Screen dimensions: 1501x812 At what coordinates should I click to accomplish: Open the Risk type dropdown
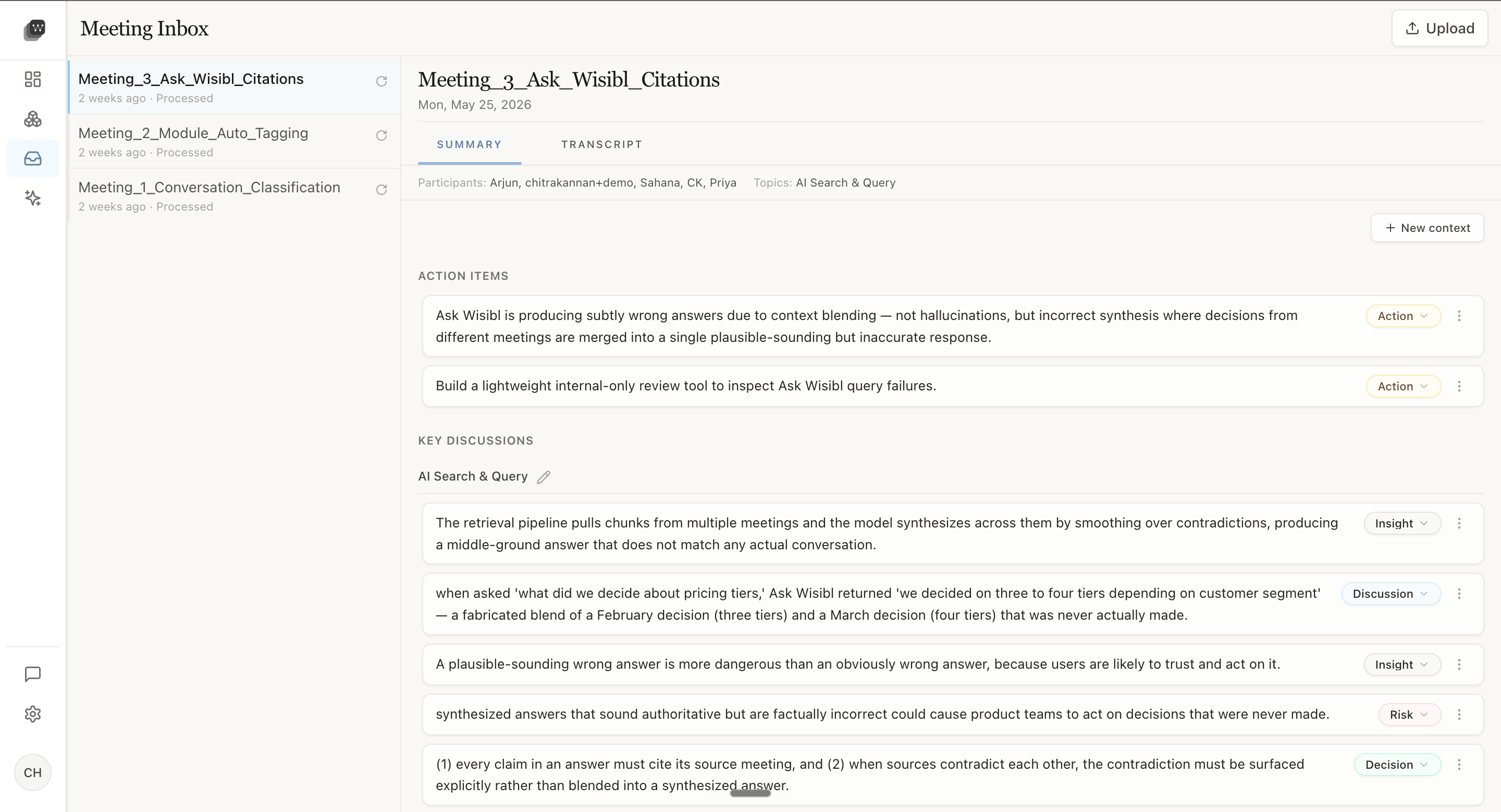[1409, 715]
